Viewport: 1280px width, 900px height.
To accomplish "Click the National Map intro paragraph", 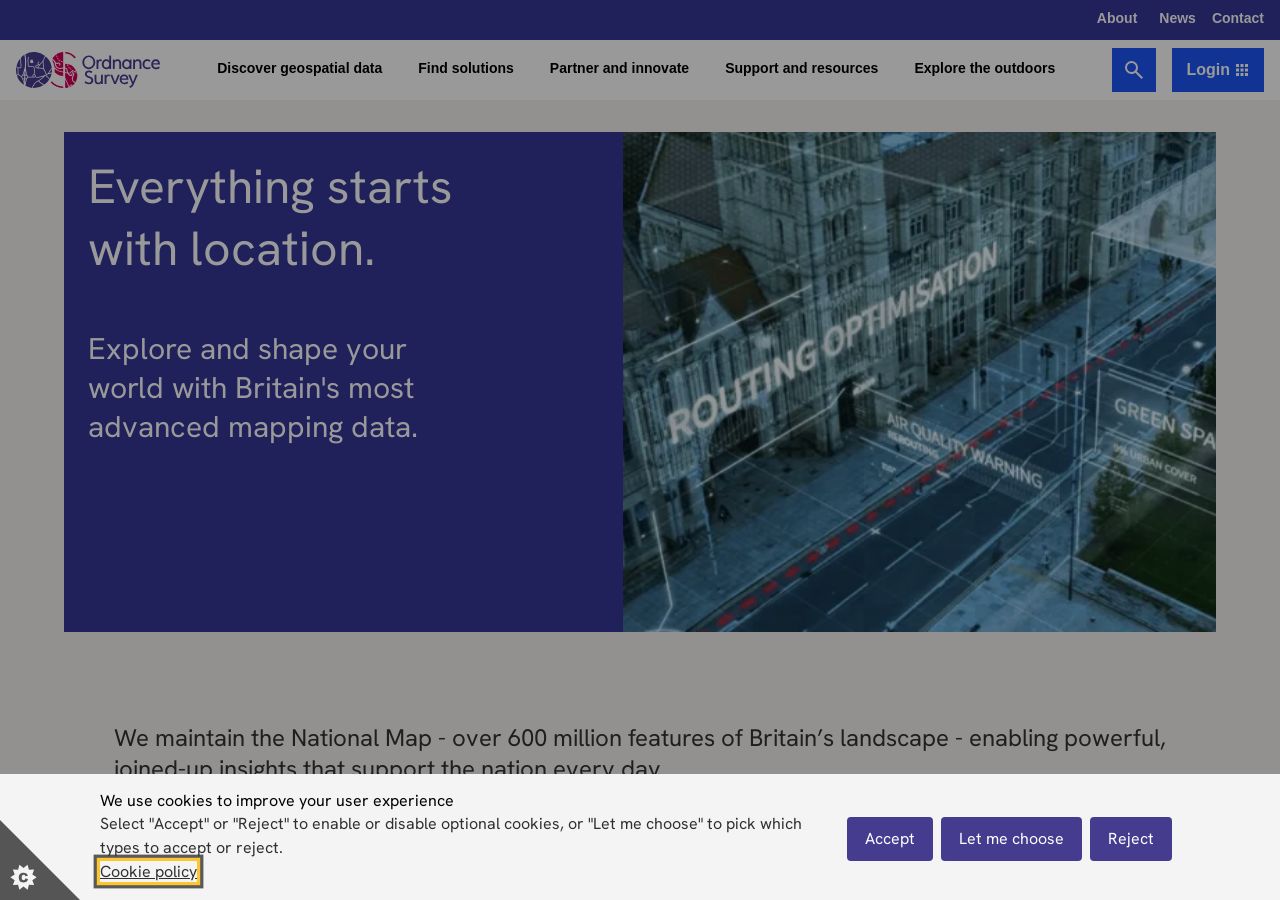I will point(640,753).
